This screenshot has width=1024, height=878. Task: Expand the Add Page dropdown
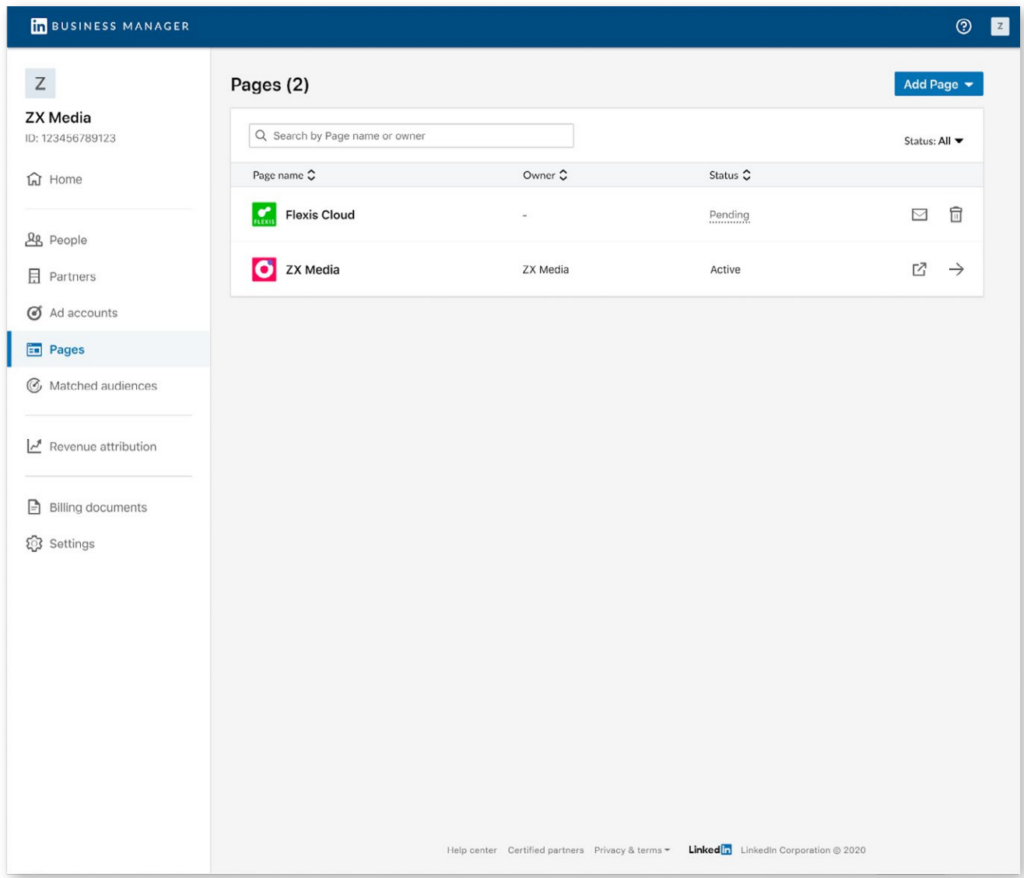[938, 85]
